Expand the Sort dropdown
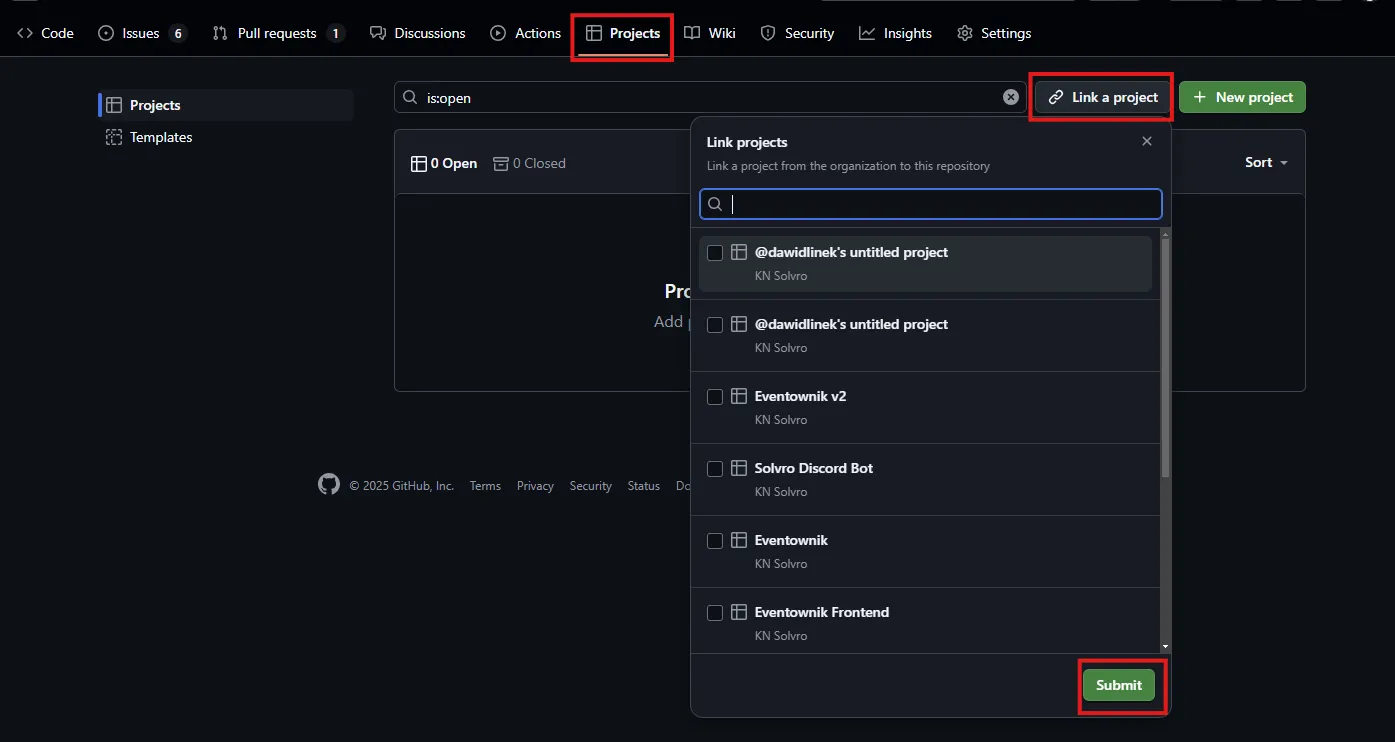 pos(1266,162)
